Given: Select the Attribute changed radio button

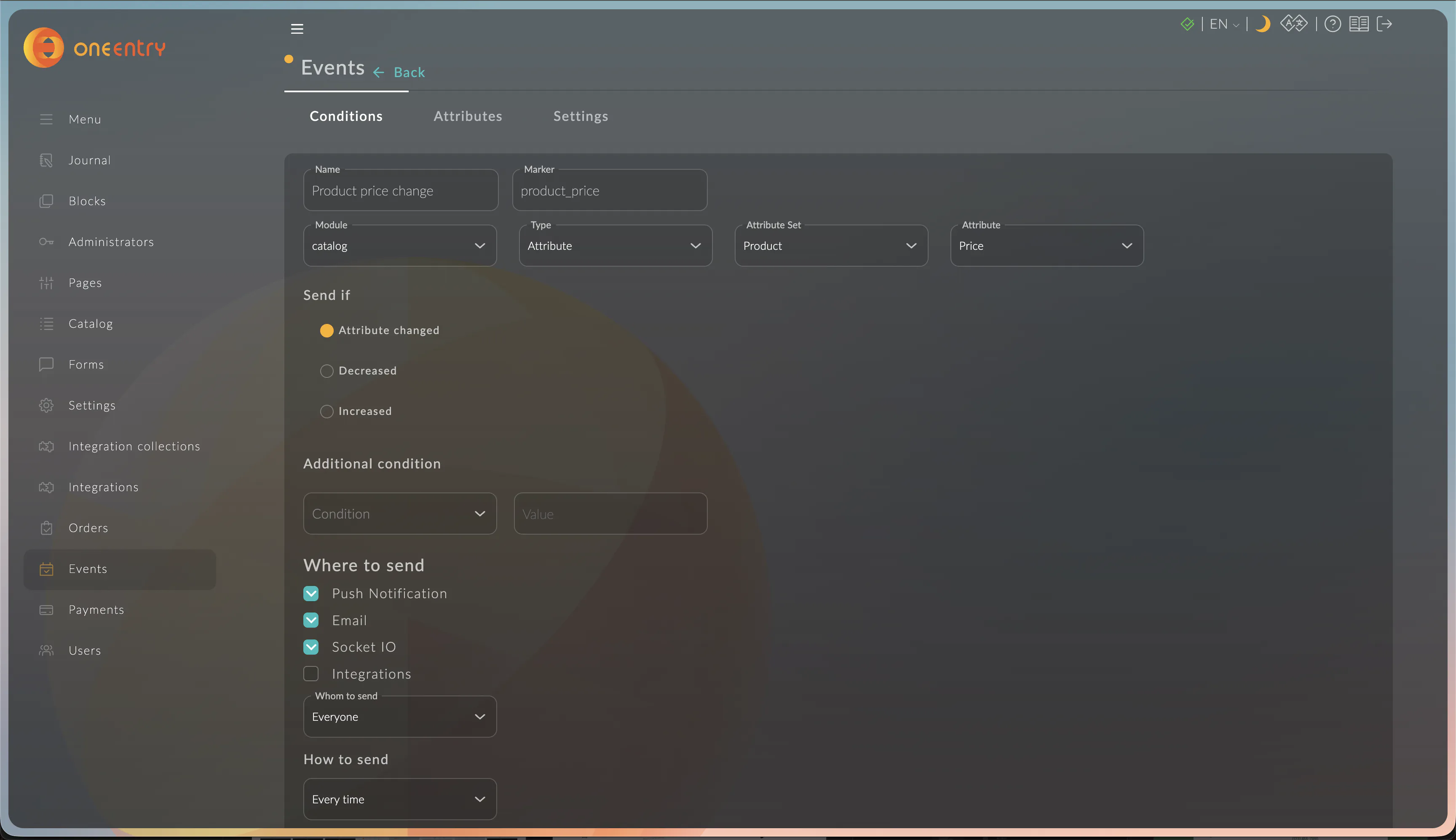Looking at the screenshot, I should [x=327, y=331].
